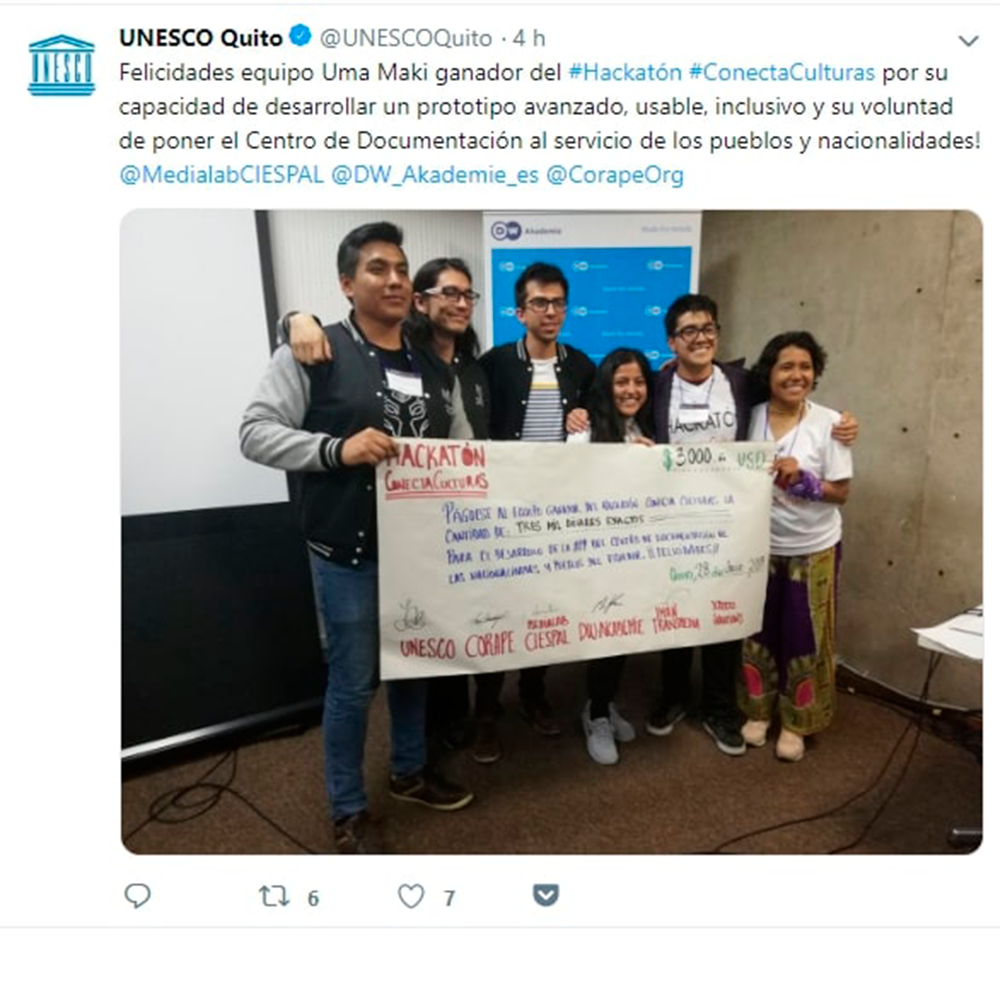The height and width of the screenshot is (1000, 1000).
Task: Open the 4 h timestamp link
Action: click(x=529, y=38)
